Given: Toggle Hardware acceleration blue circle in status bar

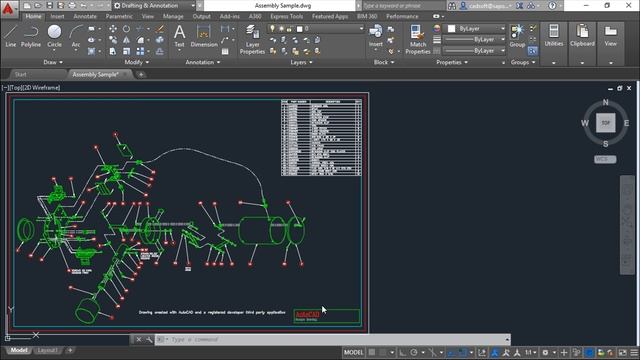Looking at the screenshot, I should point(589,352).
